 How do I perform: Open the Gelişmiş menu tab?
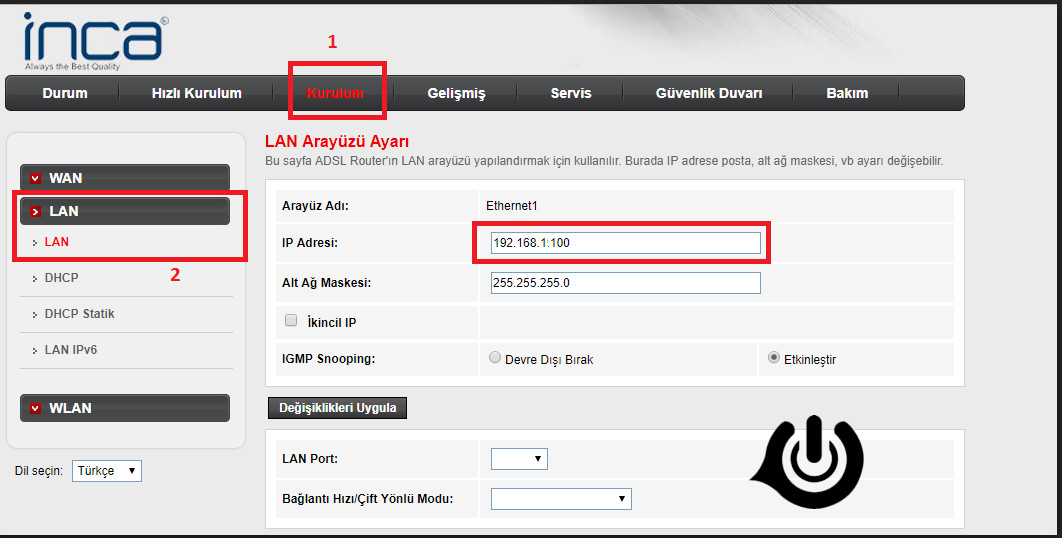tap(456, 93)
